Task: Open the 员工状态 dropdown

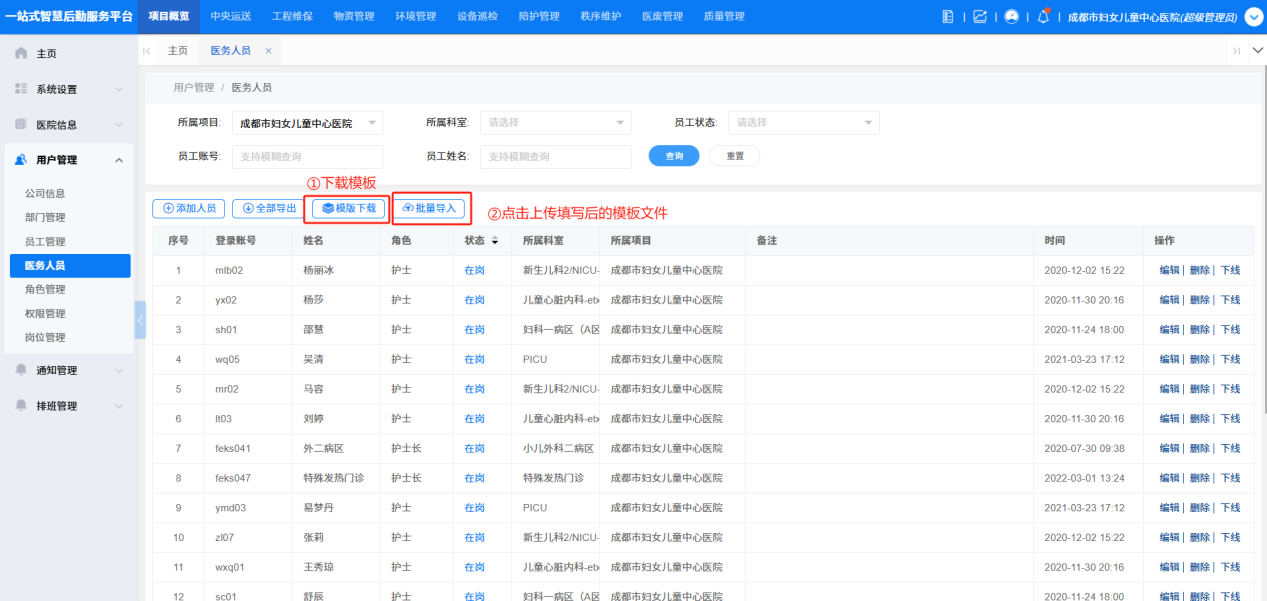Action: coord(804,123)
